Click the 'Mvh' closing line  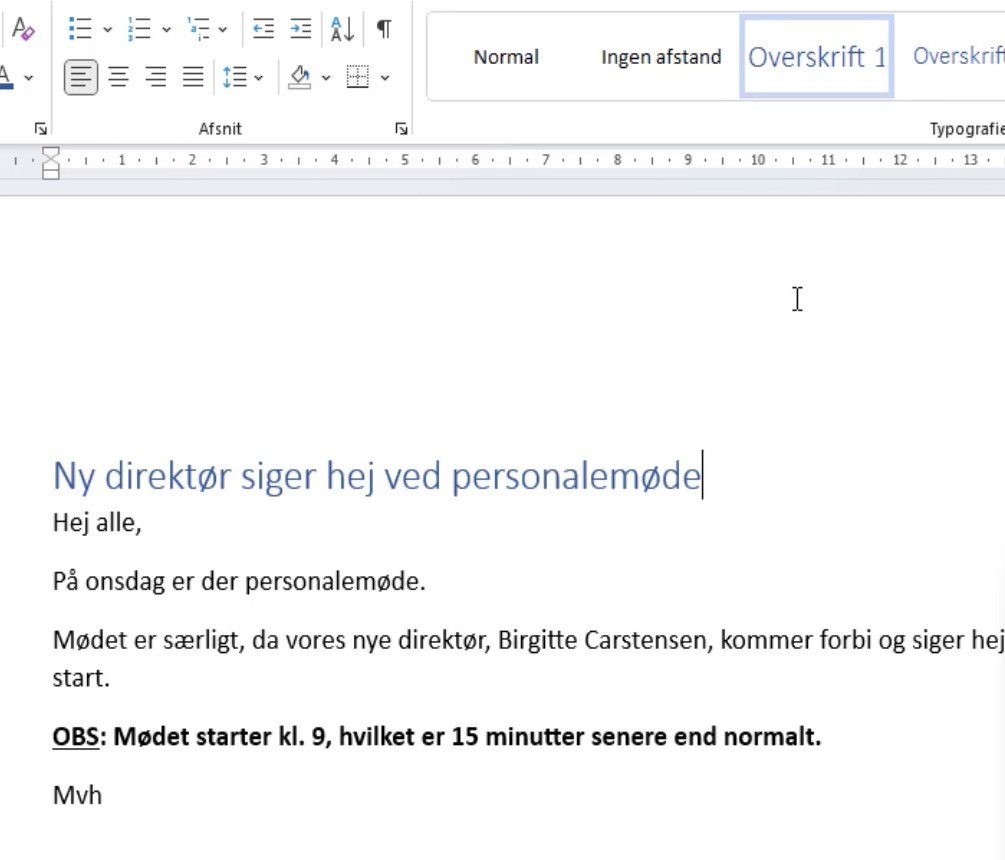click(x=77, y=795)
